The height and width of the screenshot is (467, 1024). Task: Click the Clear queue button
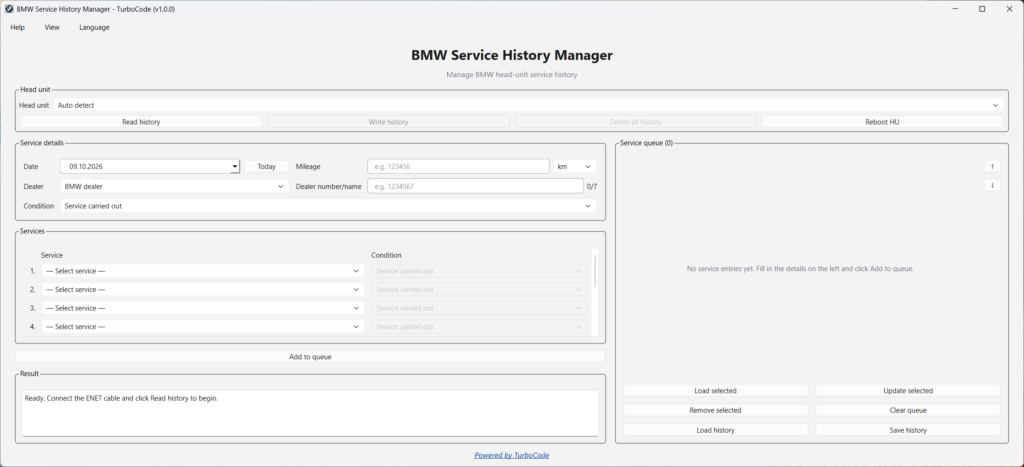(908, 410)
